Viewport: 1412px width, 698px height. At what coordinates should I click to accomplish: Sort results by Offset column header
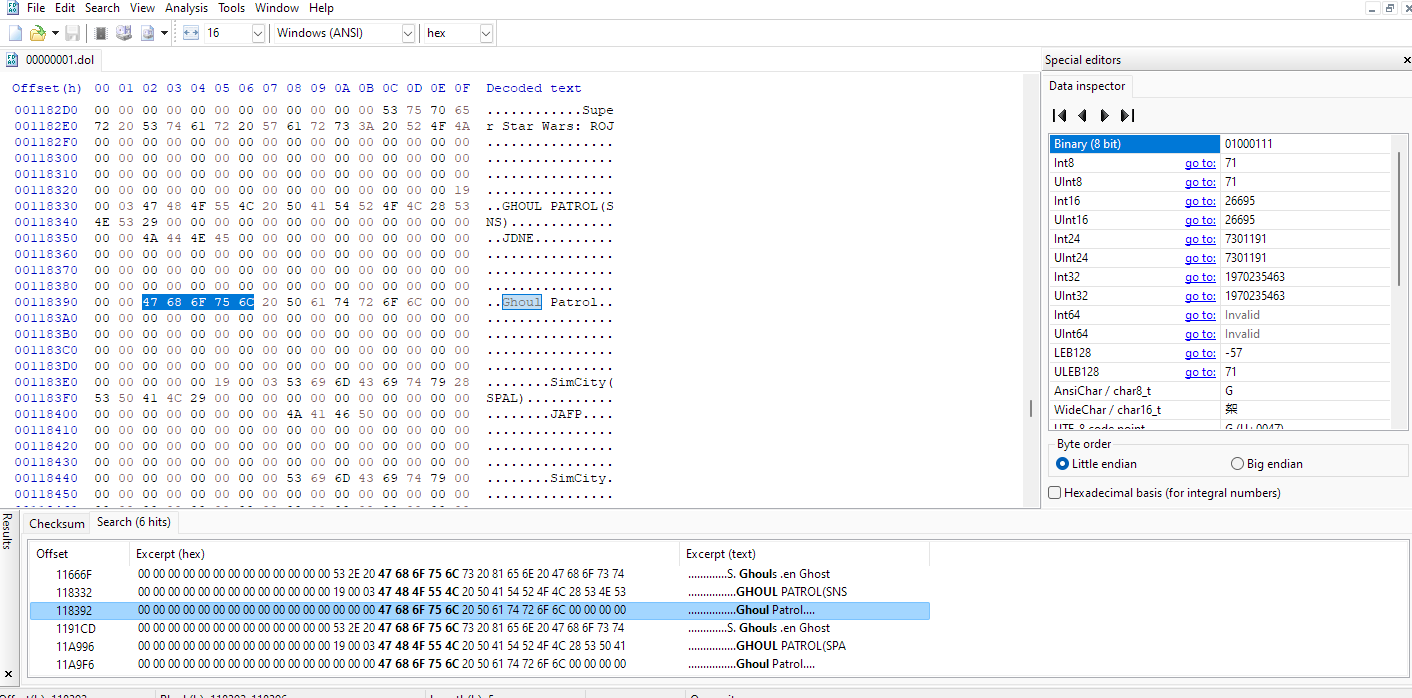point(80,553)
